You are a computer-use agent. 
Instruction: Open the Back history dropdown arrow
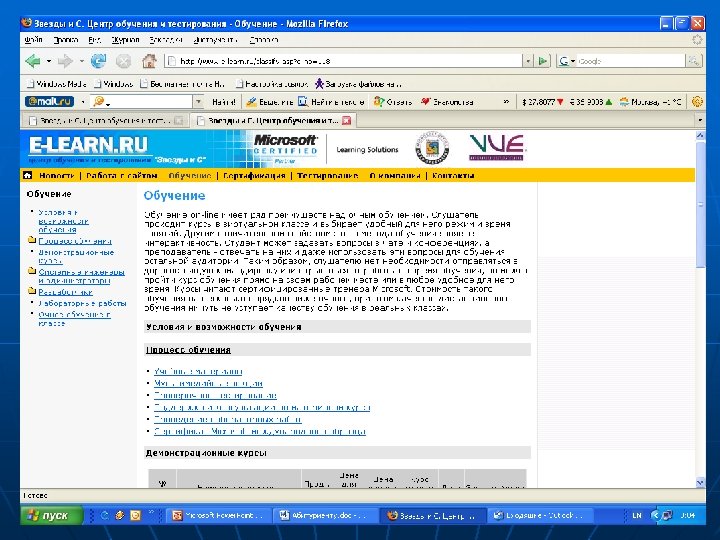coord(48,61)
